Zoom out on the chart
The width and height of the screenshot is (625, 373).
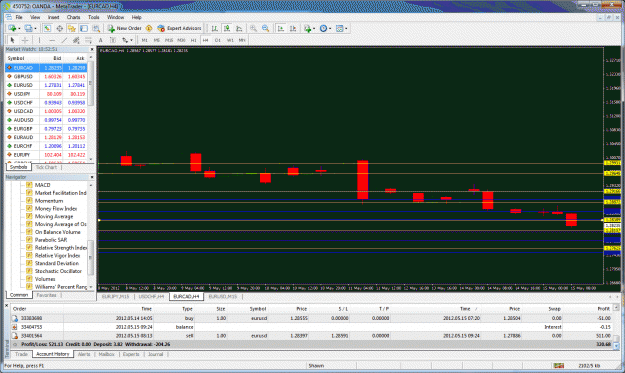click(x=265, y=28)
